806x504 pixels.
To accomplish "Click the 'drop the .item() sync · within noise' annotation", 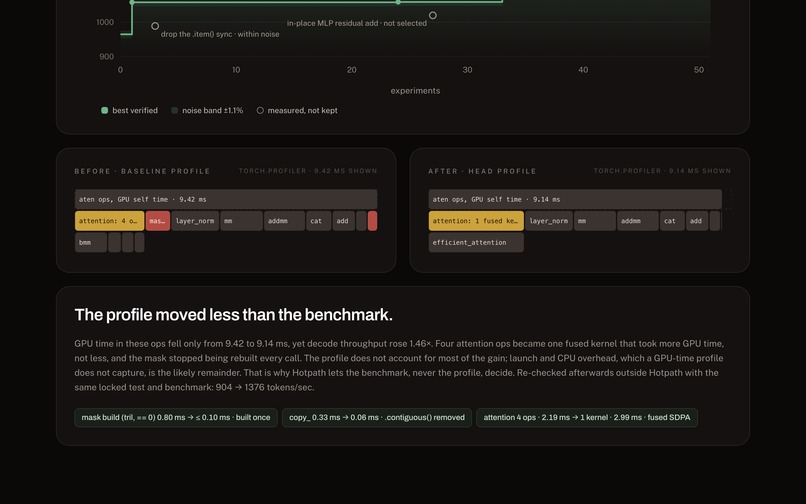I will coord(220,34).
